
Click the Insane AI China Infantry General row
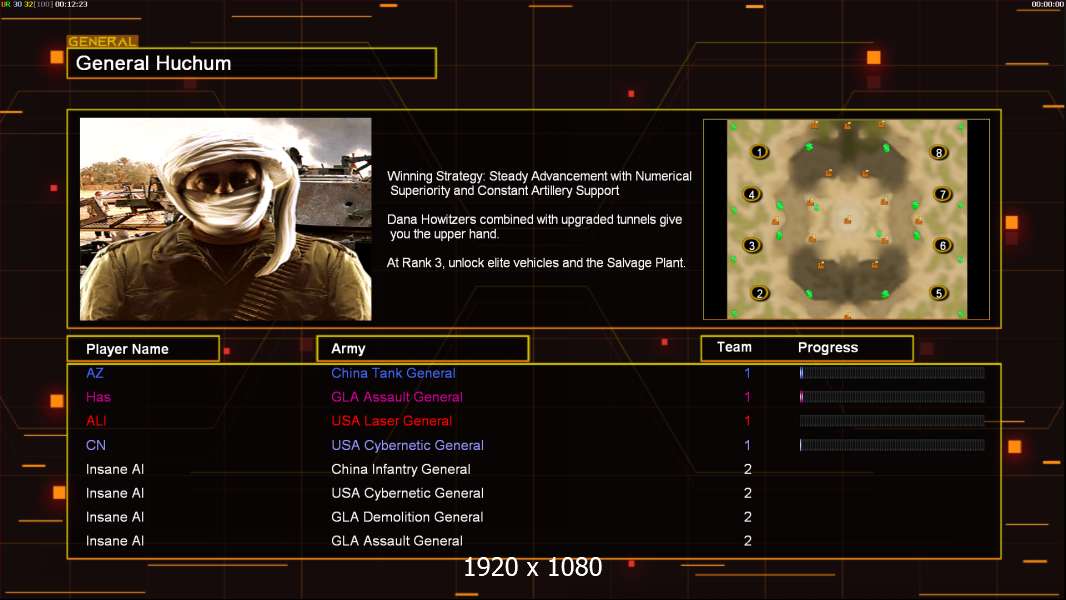(x=534, y=469)
